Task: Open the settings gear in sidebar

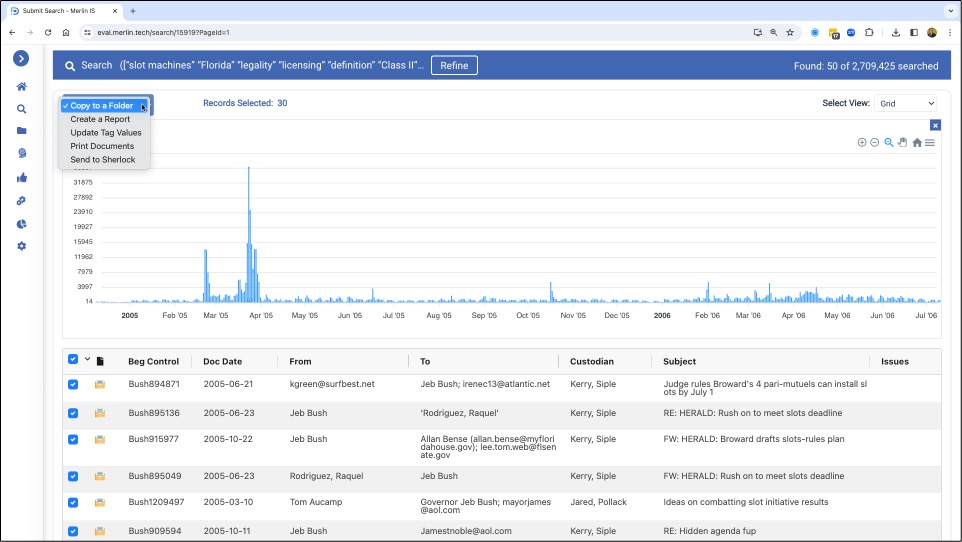Action: coord(21,246)
